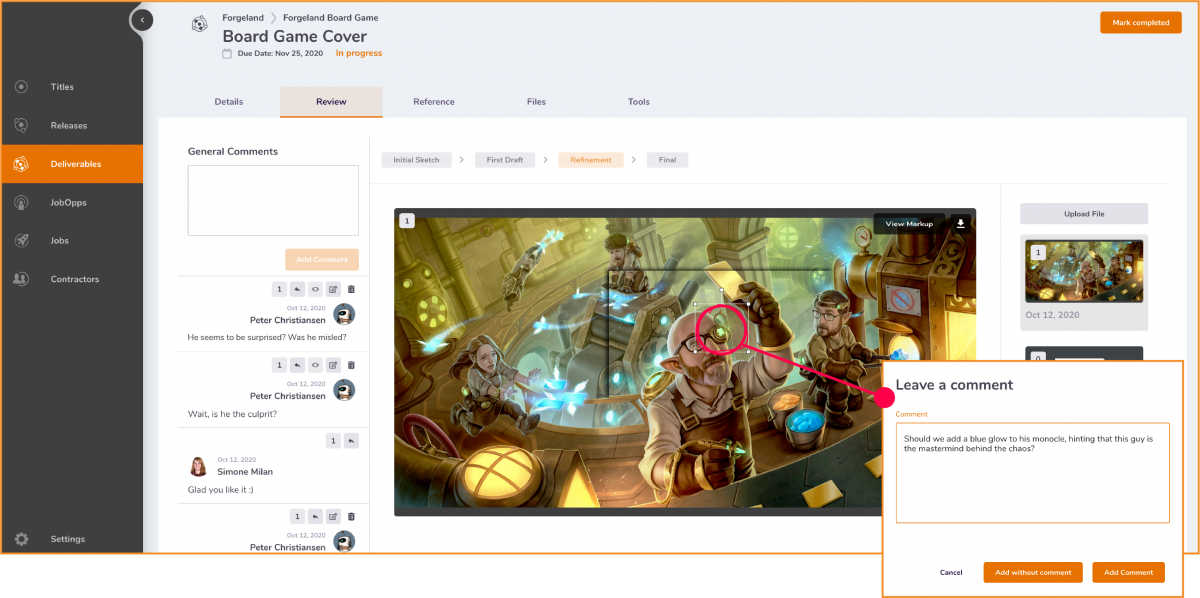Open the Jobs rocket icon
Image resolution: width=1200 pixels, height=598 pixels.
[x=21, y=241]
